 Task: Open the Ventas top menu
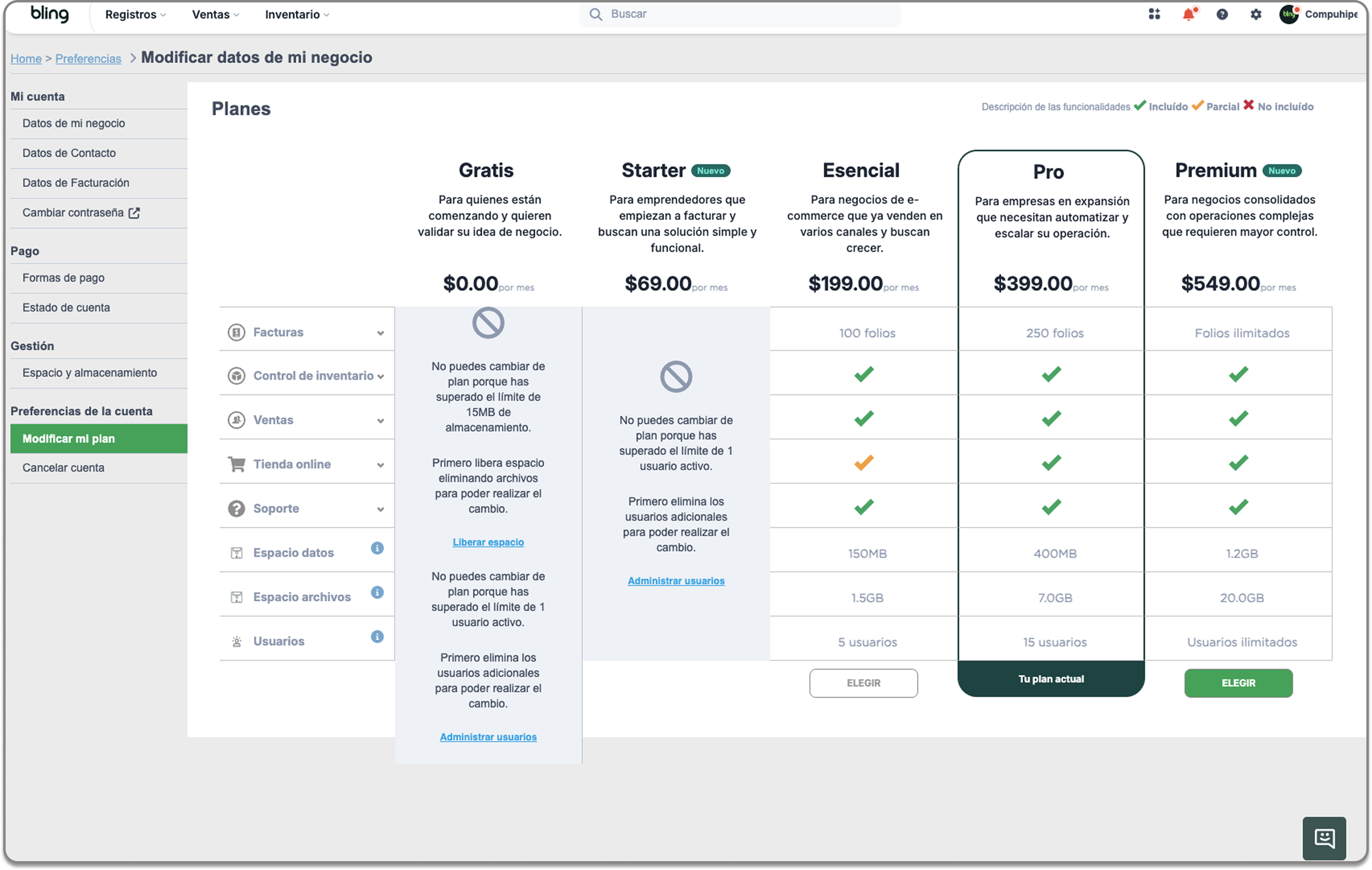(x=215, y=15)
